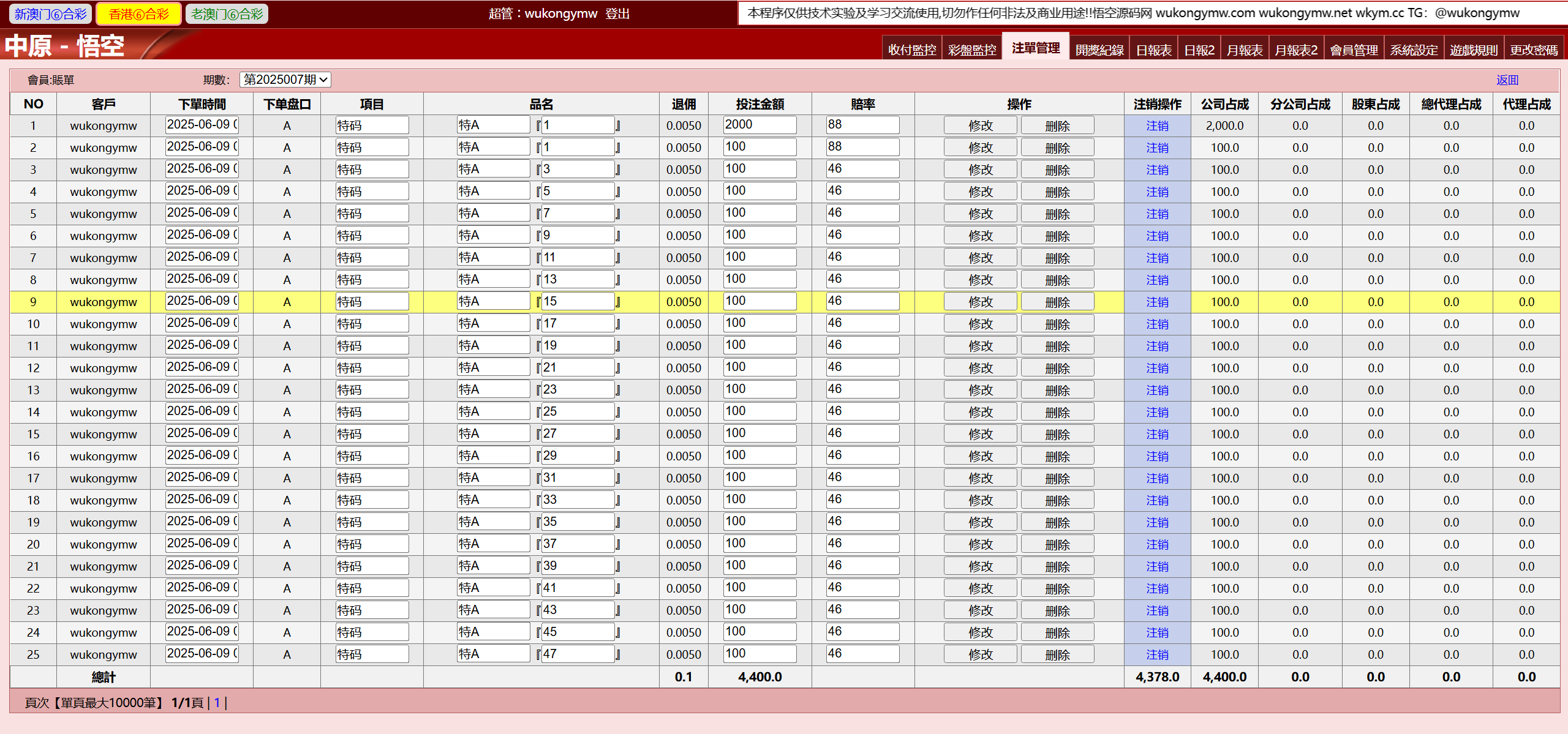Click the number field showing 33

tap(578, 500)
